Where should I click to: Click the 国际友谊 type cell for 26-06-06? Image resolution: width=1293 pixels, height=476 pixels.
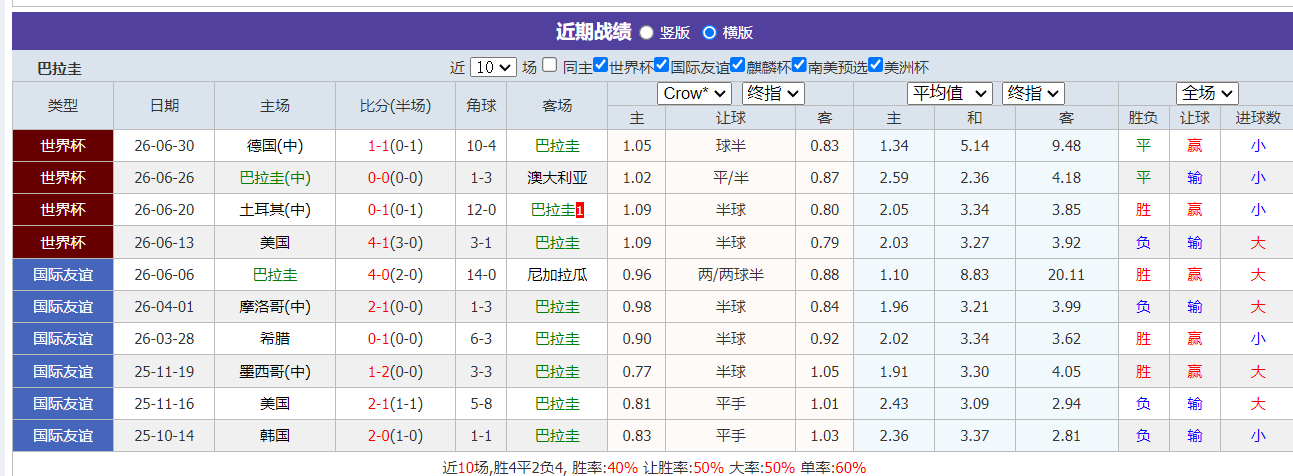pyautogui.click(x=63, y=274)
